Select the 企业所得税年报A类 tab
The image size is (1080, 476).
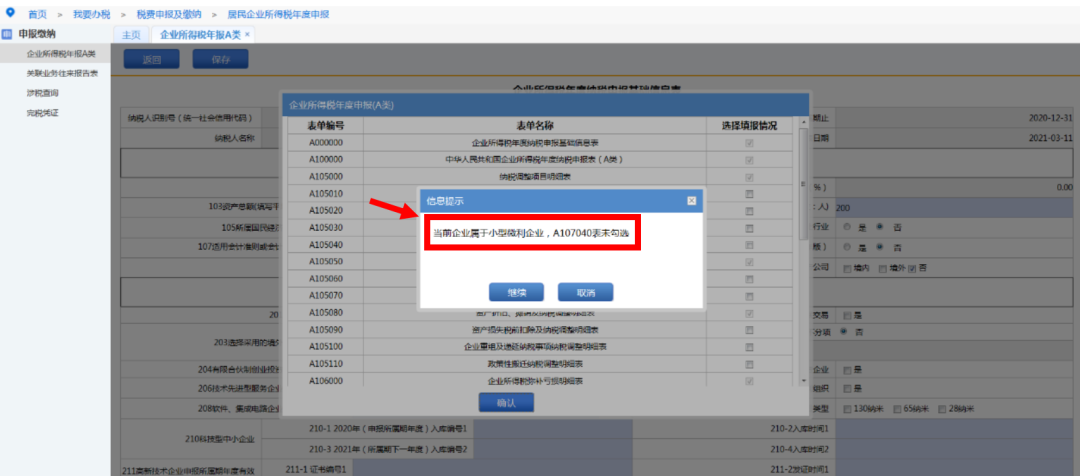tap(200, 34)
